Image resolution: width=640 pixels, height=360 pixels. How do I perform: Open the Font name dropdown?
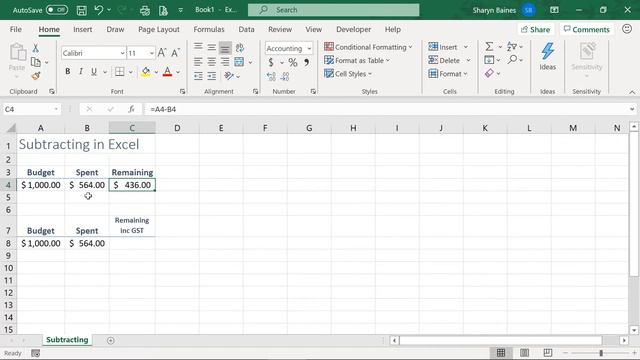tap(122, 53)
